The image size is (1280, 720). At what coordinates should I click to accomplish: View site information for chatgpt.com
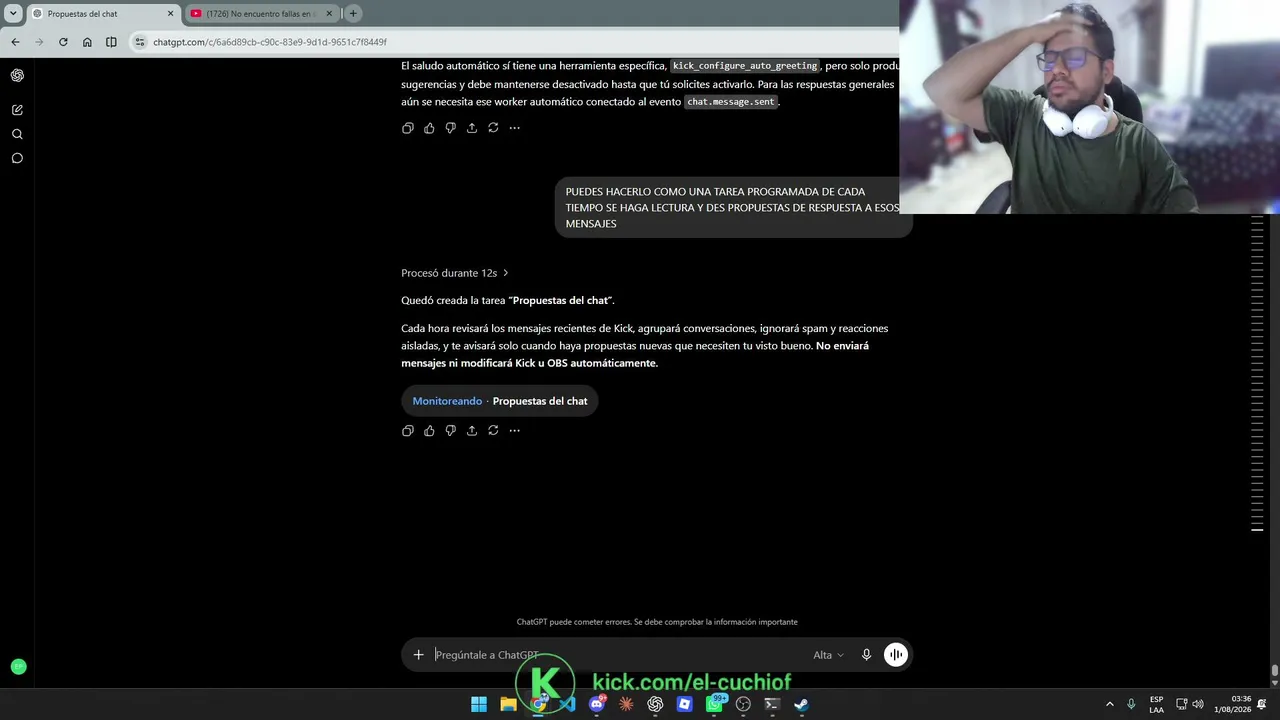point(140,42)
